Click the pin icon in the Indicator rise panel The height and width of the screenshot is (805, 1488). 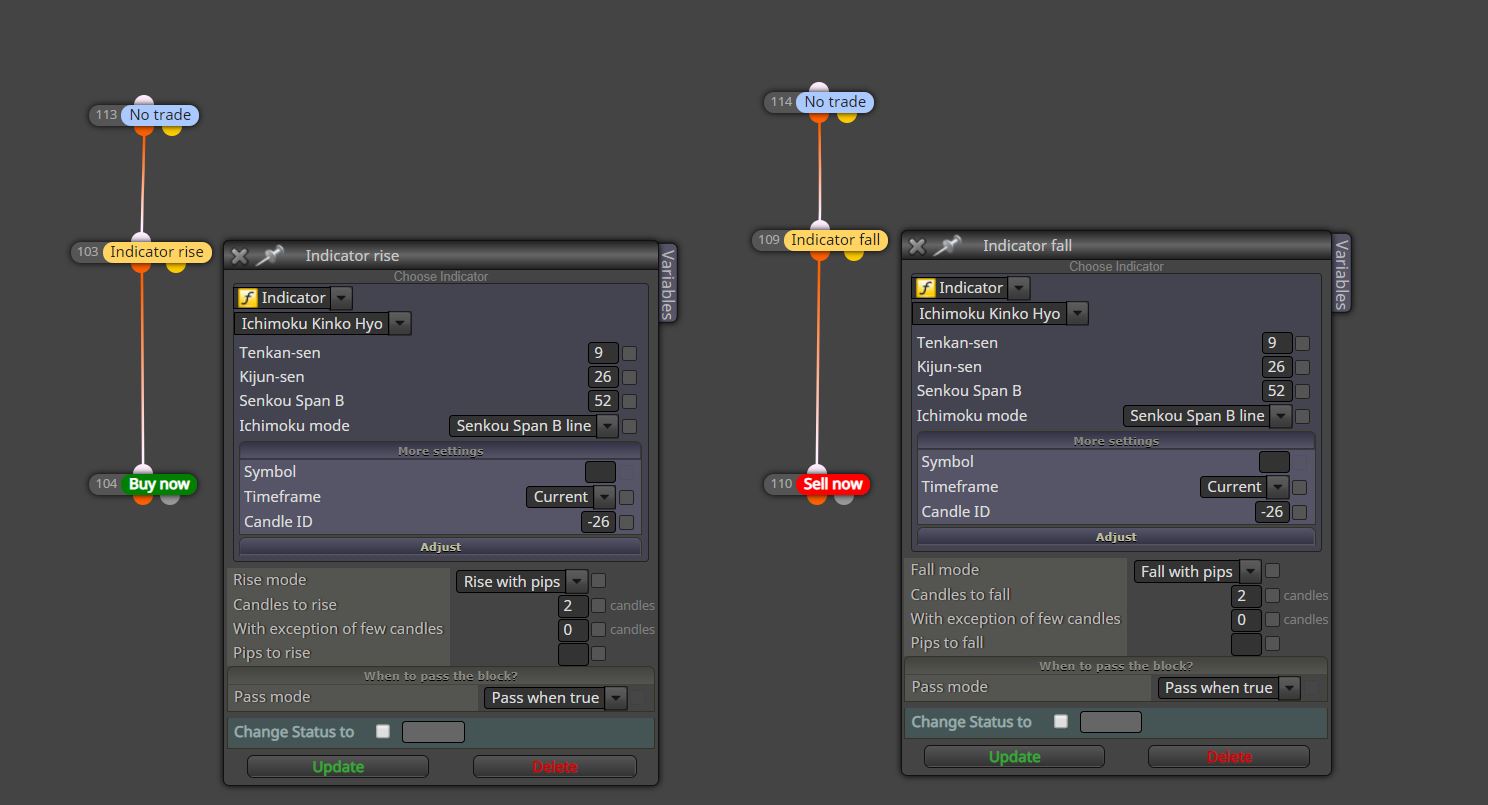[x=269, y=255]
